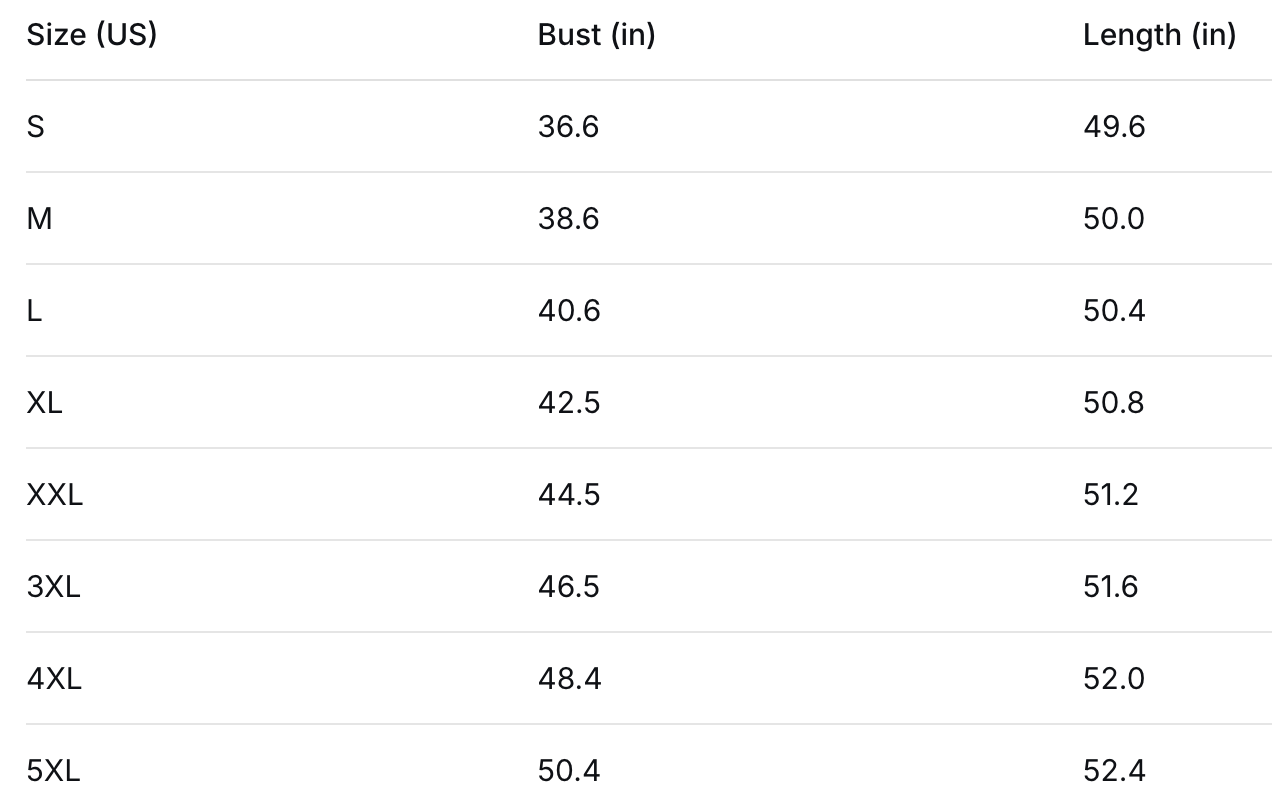Click the 49.6 length value
Viewport: 1272px width, 810px height.
click(x=1113, y=127)
